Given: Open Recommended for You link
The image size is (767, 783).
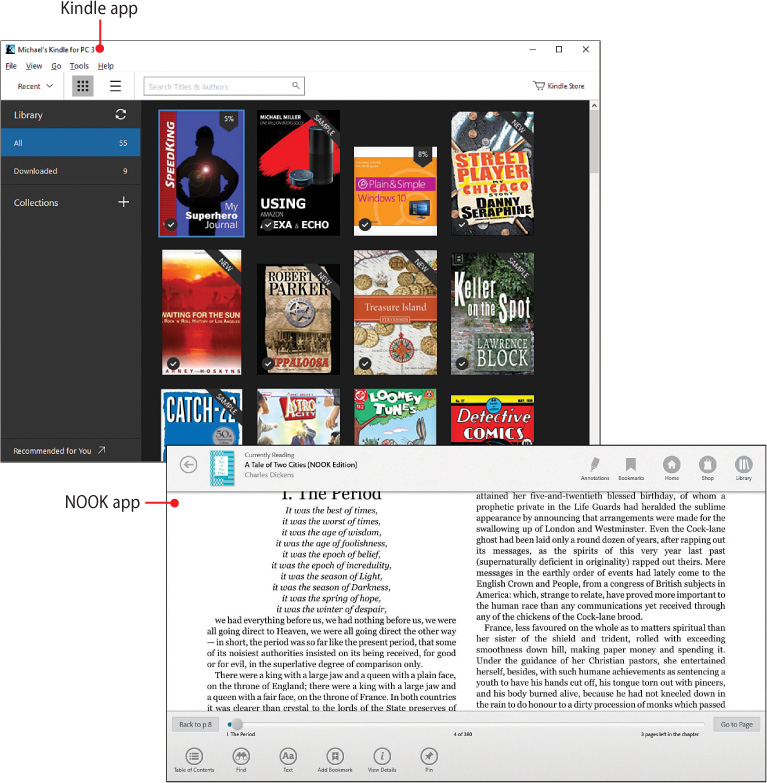Looking at the screenshot, I should coord(59,450).
